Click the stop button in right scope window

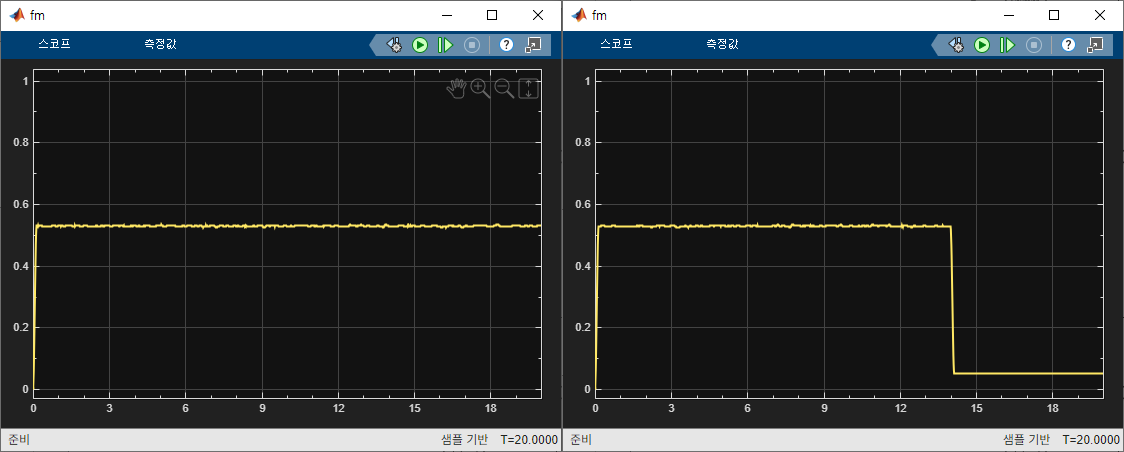[1034, 45]
